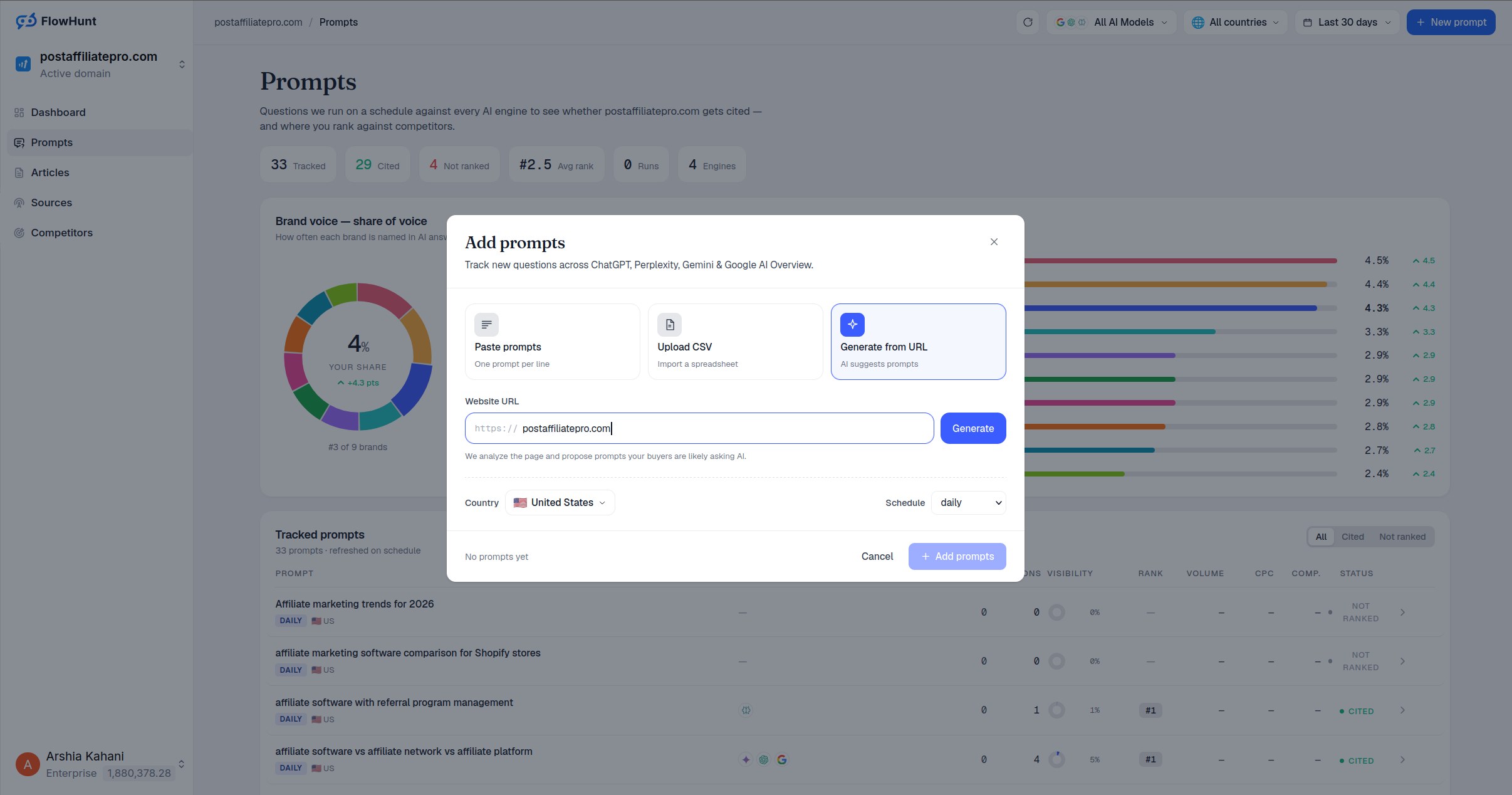Image resolution: width=1512 pixels, height=795 pixels.
Task: Click the user avatar with letter A
Action: pos(28,764)
